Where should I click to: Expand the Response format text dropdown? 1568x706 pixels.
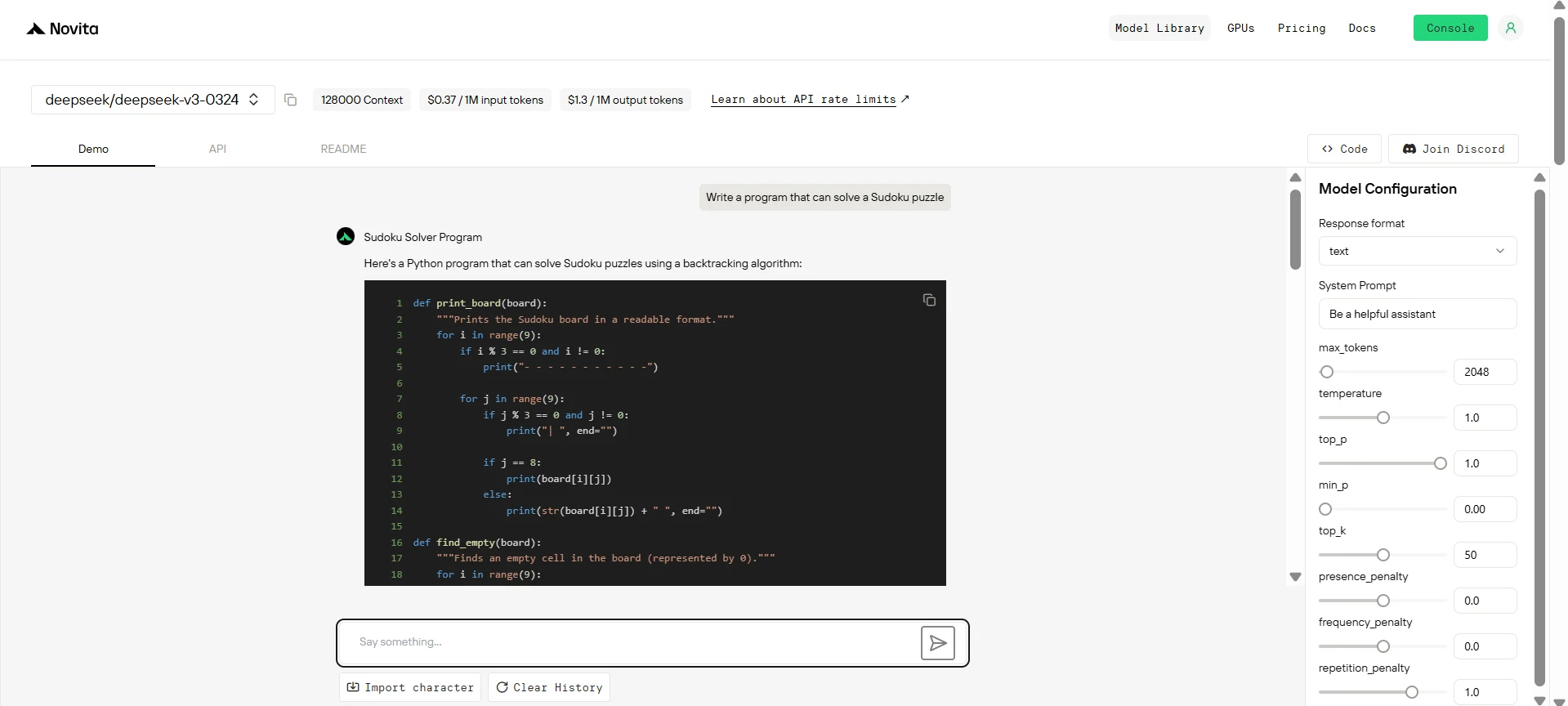tap(1418, 251)
